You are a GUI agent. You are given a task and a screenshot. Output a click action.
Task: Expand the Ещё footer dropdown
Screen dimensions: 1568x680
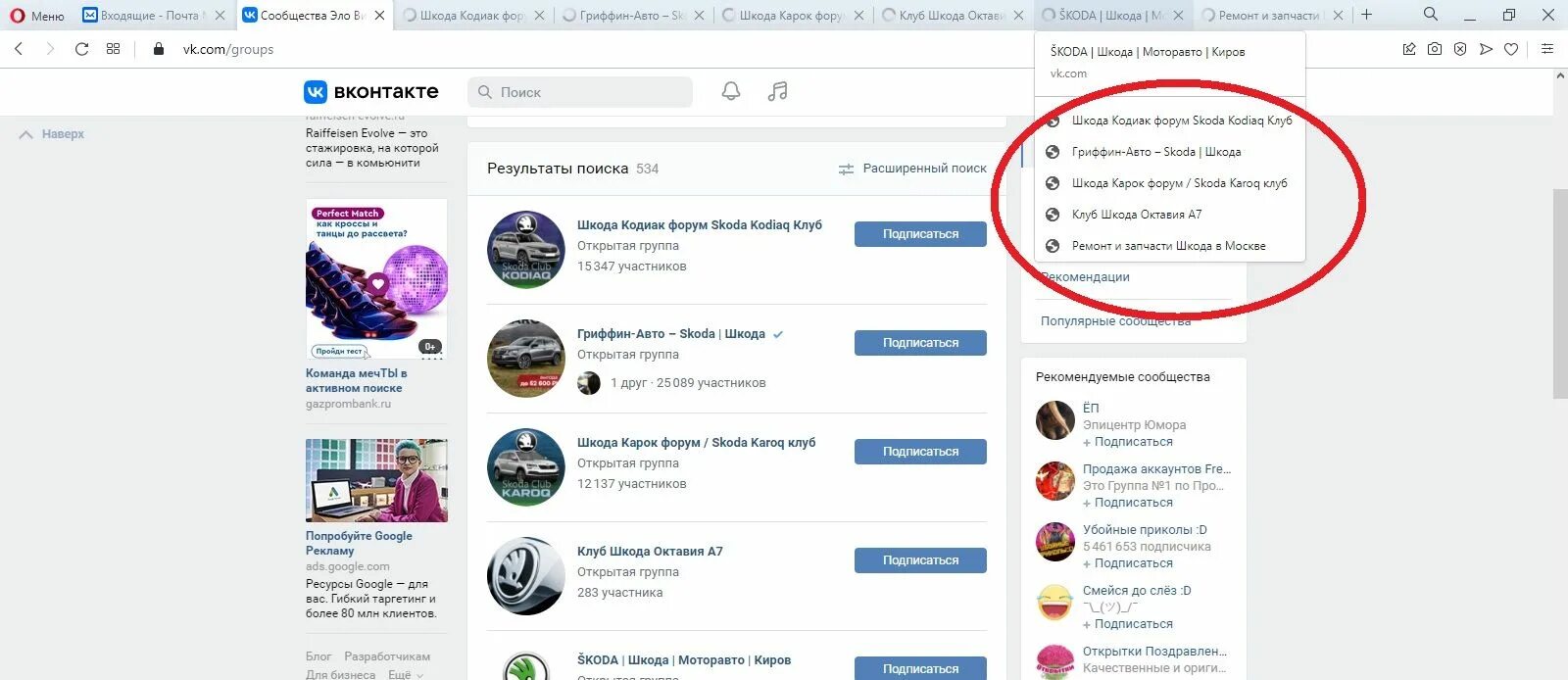pyautogui.click(x=406, y=674)
